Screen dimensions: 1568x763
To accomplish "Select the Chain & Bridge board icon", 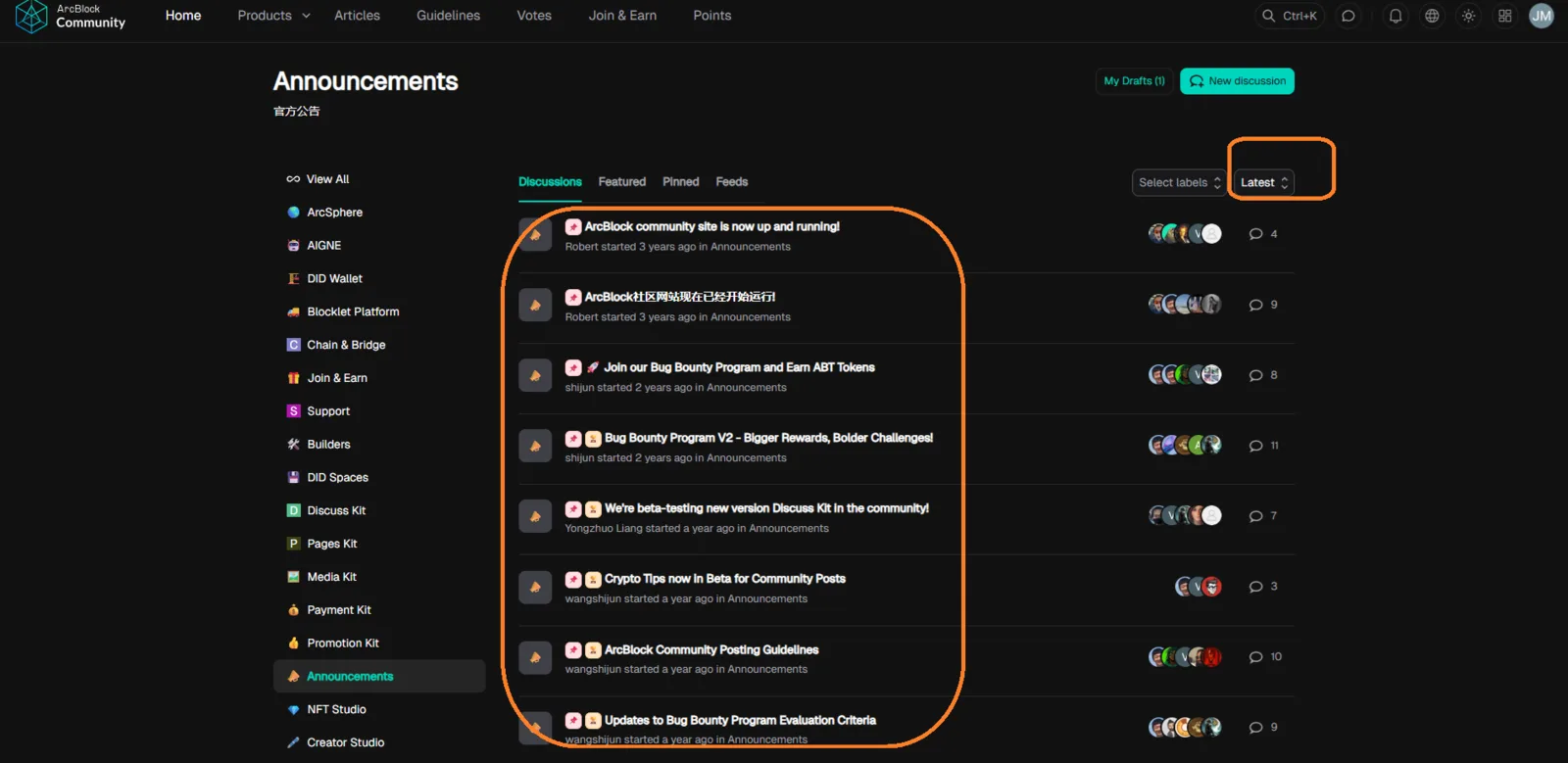I will pyautogui.click(x=293, y=345).
